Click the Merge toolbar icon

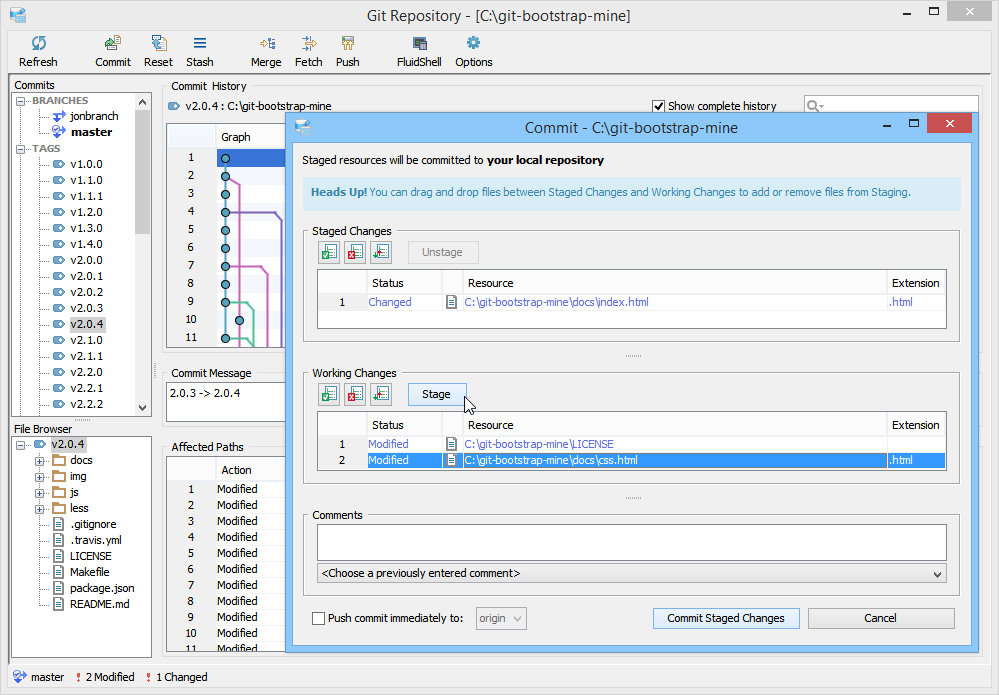pos(267,43)
